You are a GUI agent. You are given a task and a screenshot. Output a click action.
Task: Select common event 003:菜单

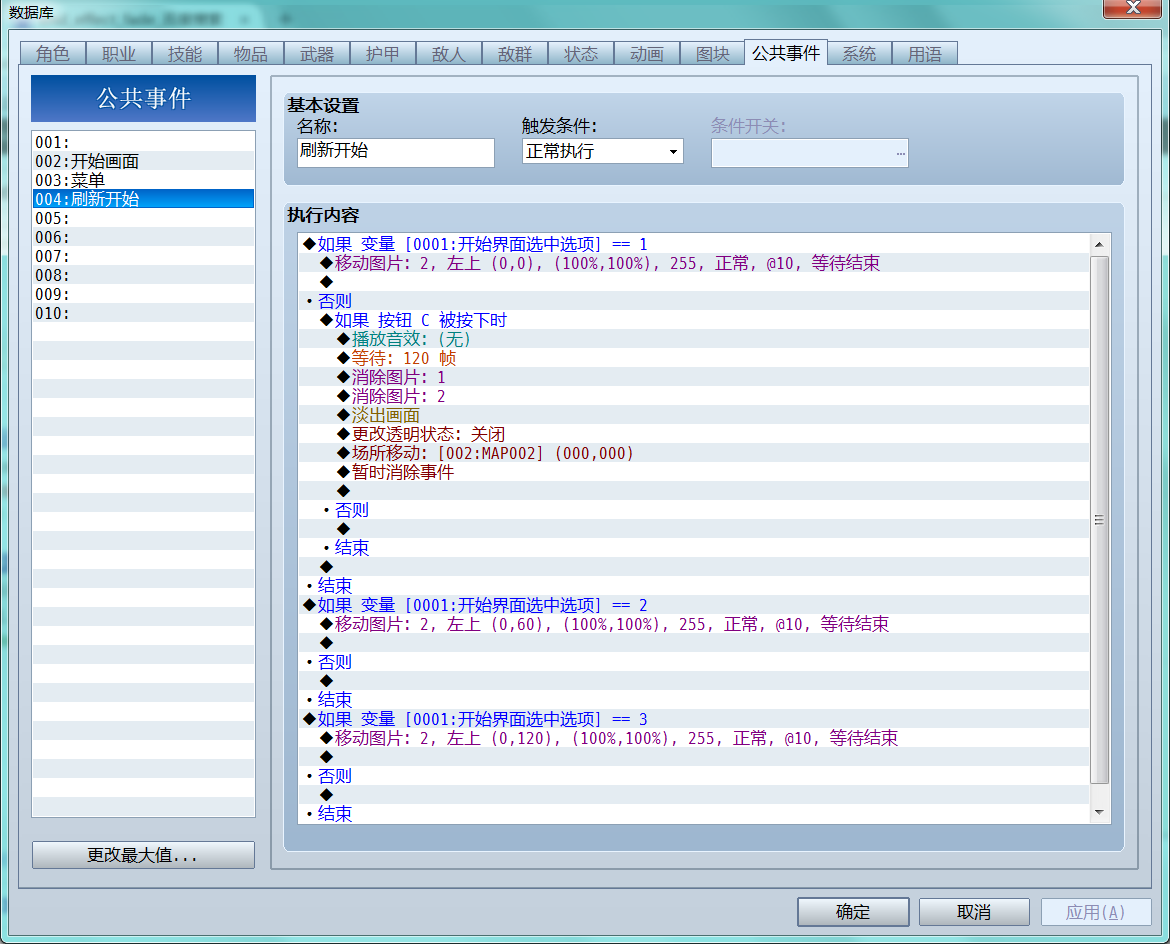point(143,181)
